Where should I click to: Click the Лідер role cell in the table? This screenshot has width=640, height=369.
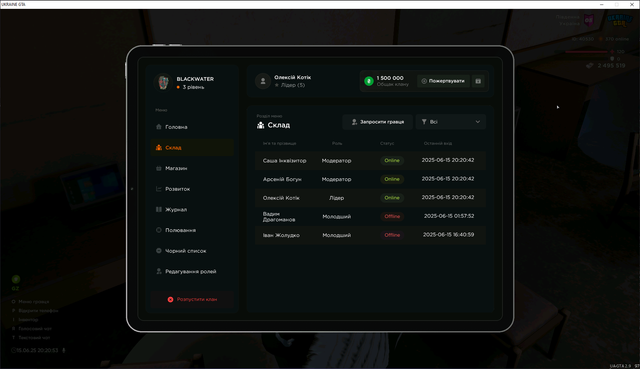tap(336, 198)
